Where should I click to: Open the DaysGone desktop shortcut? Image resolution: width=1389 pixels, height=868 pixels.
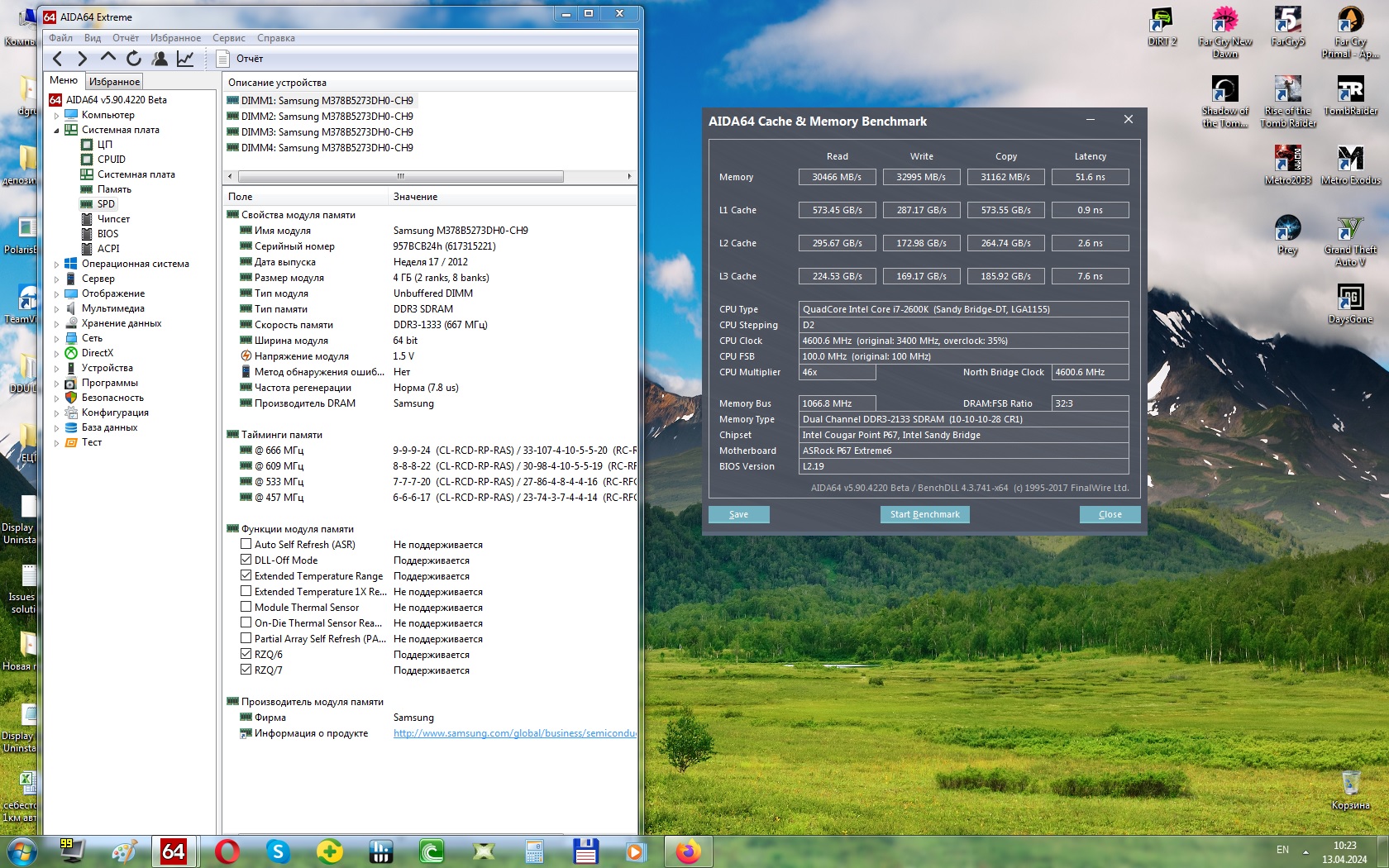(1350, 304)
